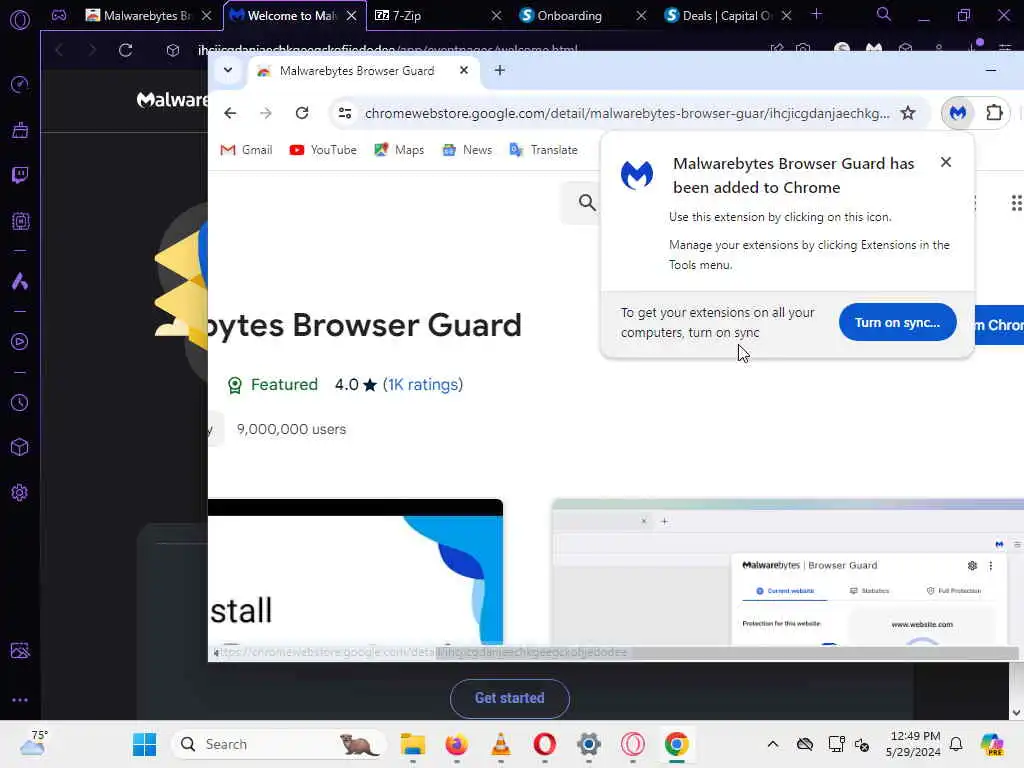This screenshot has width=1024, height=768.
Task: Open Windows Start menu
Action: pos(144,744)
